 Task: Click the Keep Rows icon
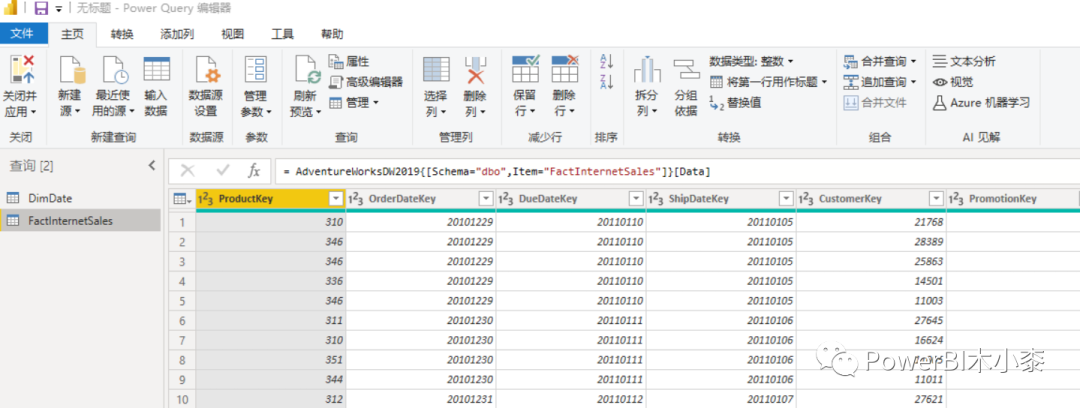[525, 70]
